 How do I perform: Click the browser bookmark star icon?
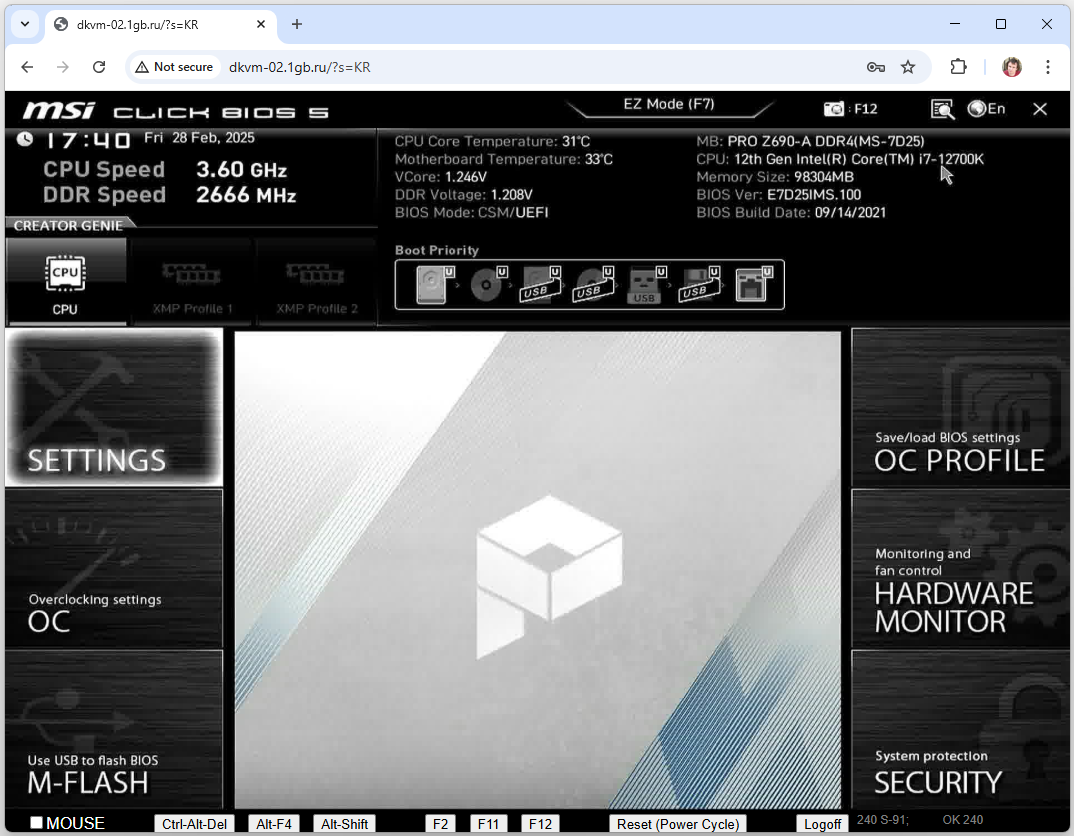pos(908,67)
